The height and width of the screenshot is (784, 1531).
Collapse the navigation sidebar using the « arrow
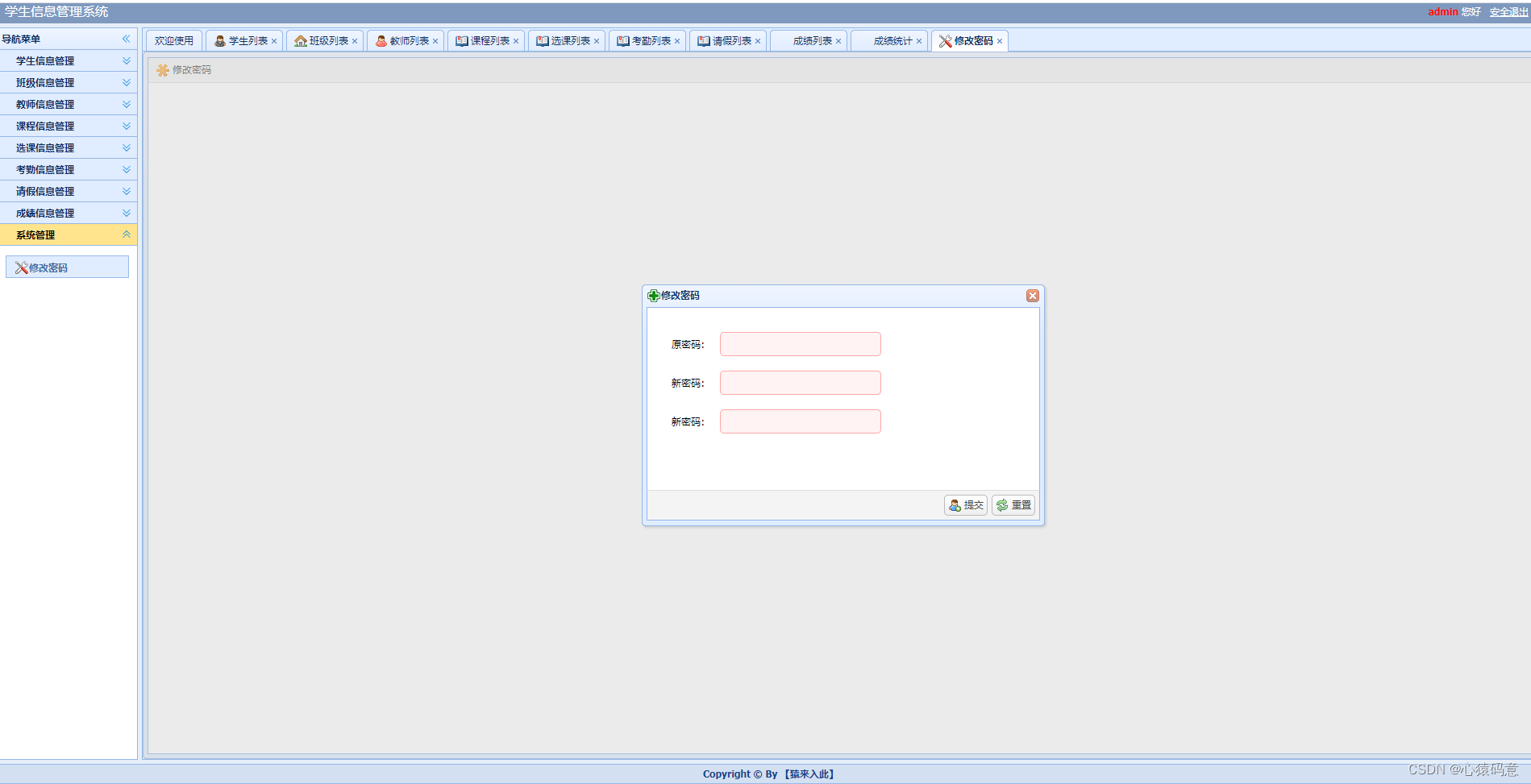point(126,38)
